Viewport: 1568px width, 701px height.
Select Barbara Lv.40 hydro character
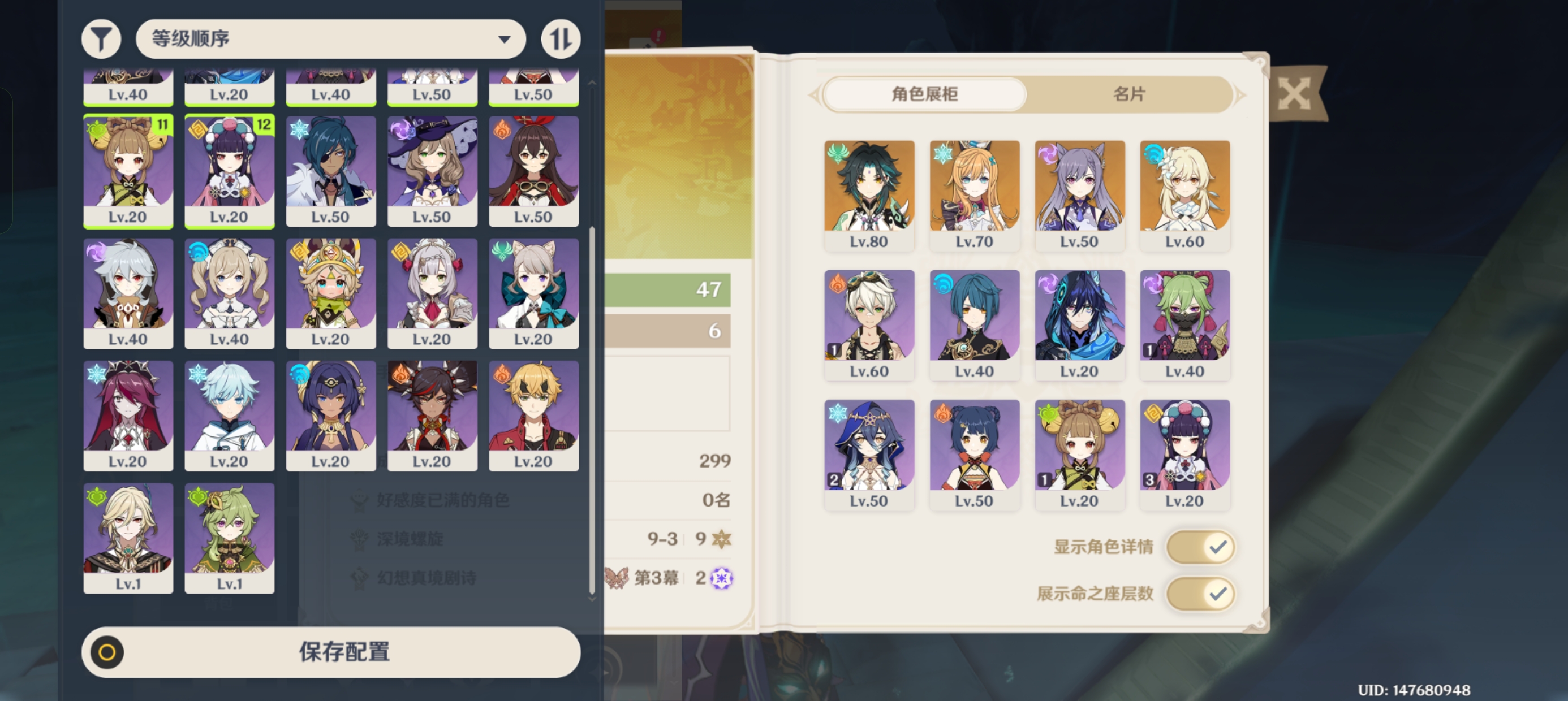click(230, 294)
